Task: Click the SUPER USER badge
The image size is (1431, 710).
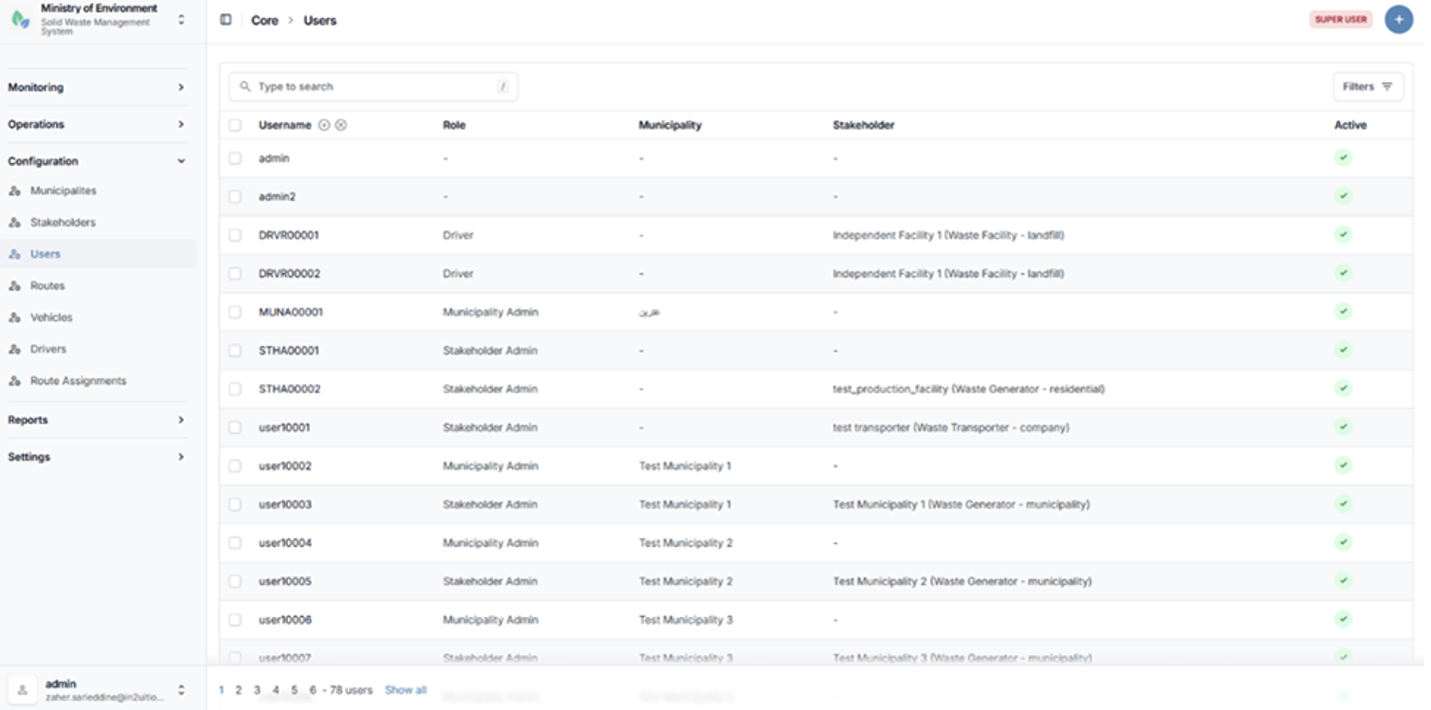Action: 1341,20
